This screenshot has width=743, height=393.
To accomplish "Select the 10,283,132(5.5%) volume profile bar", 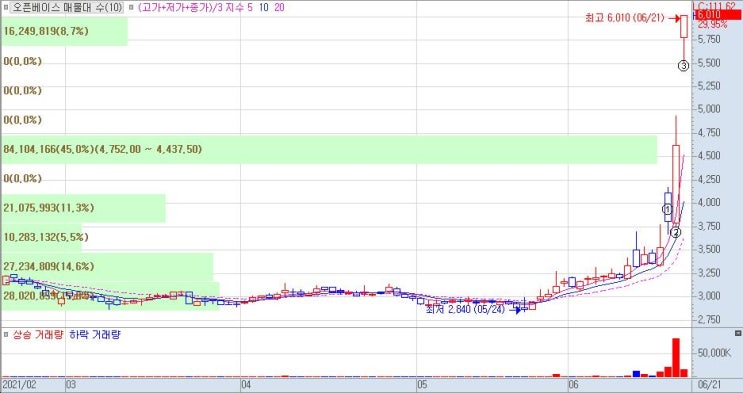I will [x=41, y=237].
